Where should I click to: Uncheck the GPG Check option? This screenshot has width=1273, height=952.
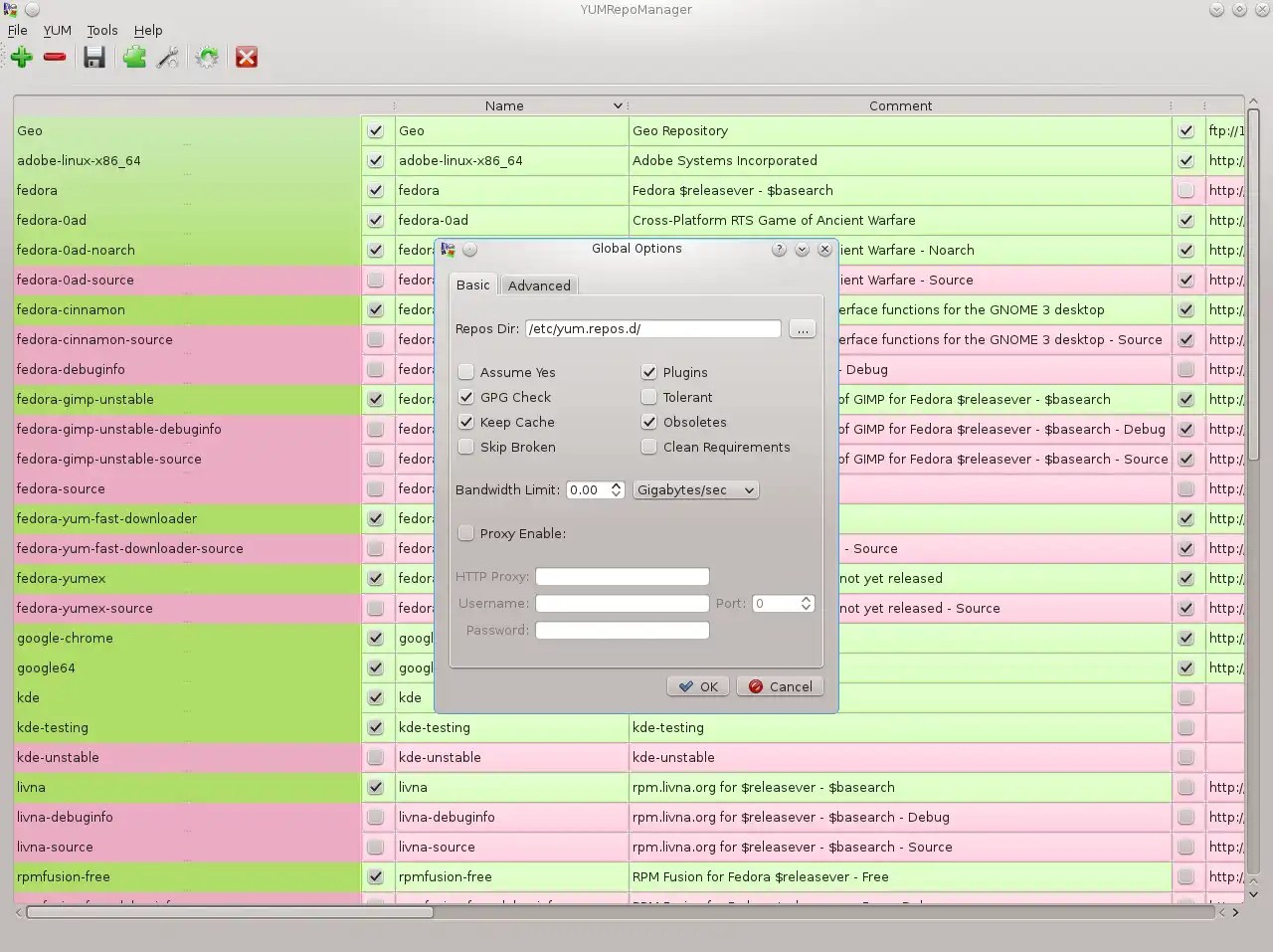(465, 397)
